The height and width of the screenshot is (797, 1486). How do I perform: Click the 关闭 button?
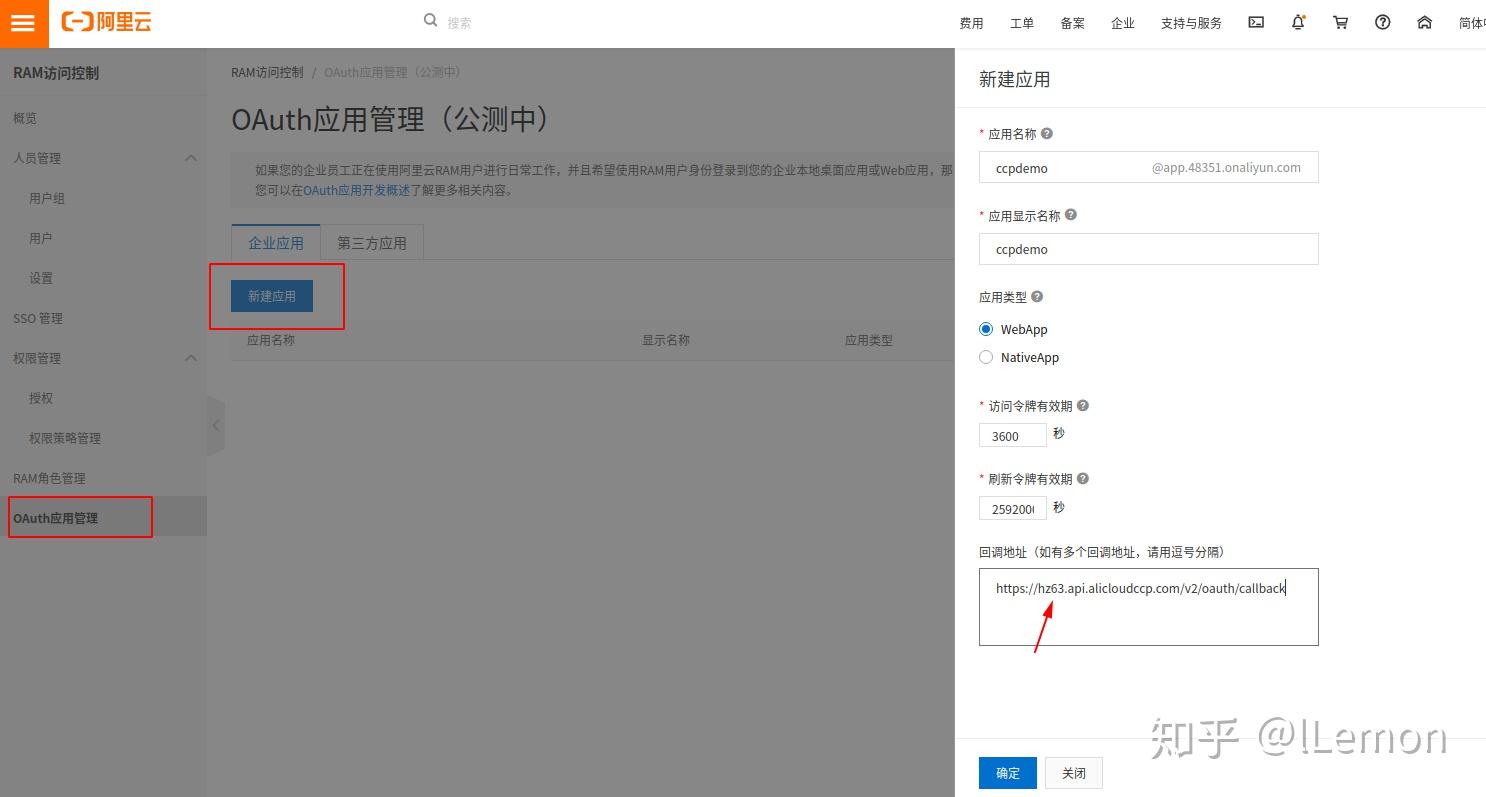pos(1074,773)
